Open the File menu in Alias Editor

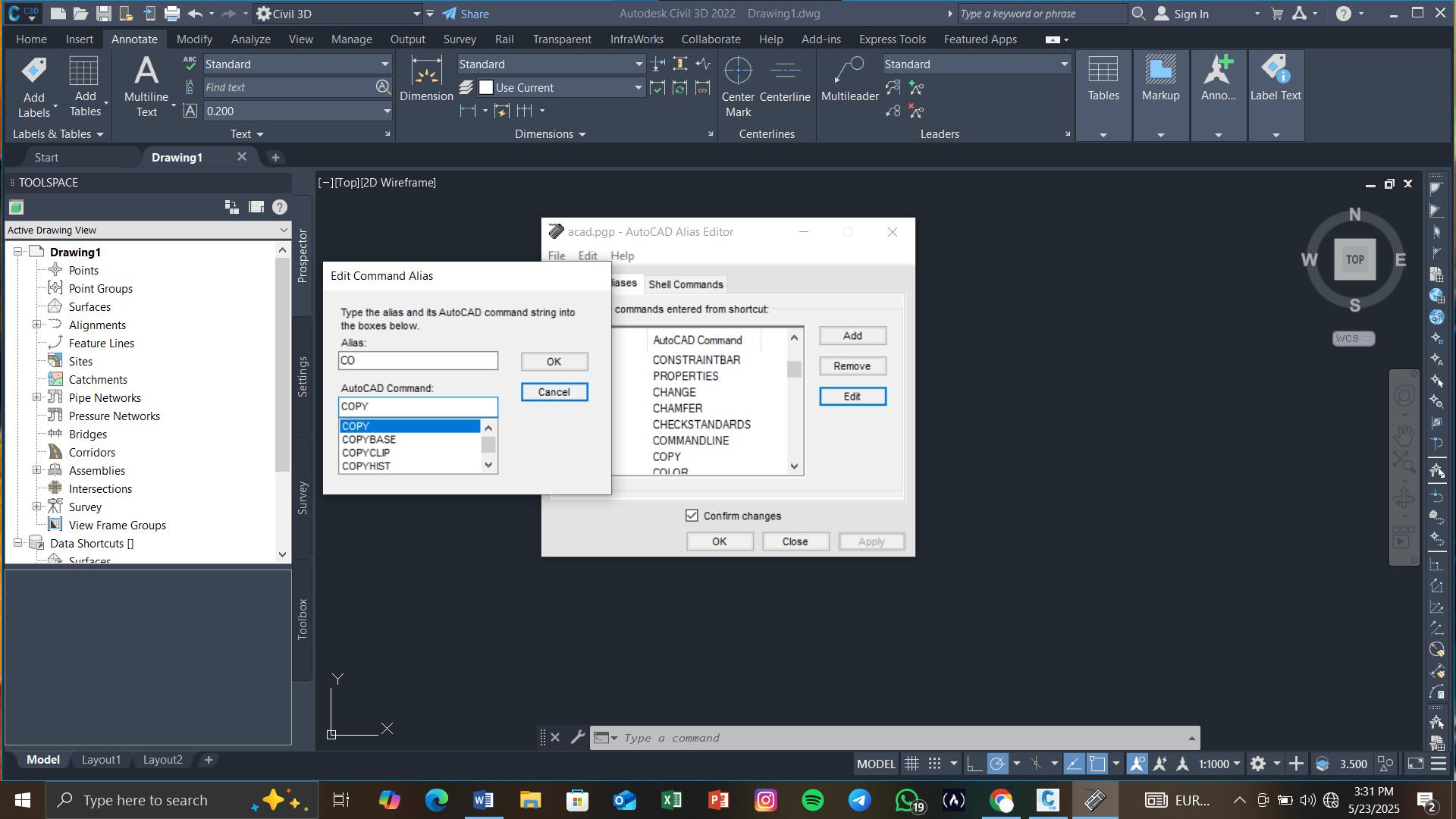pos(556,256)
